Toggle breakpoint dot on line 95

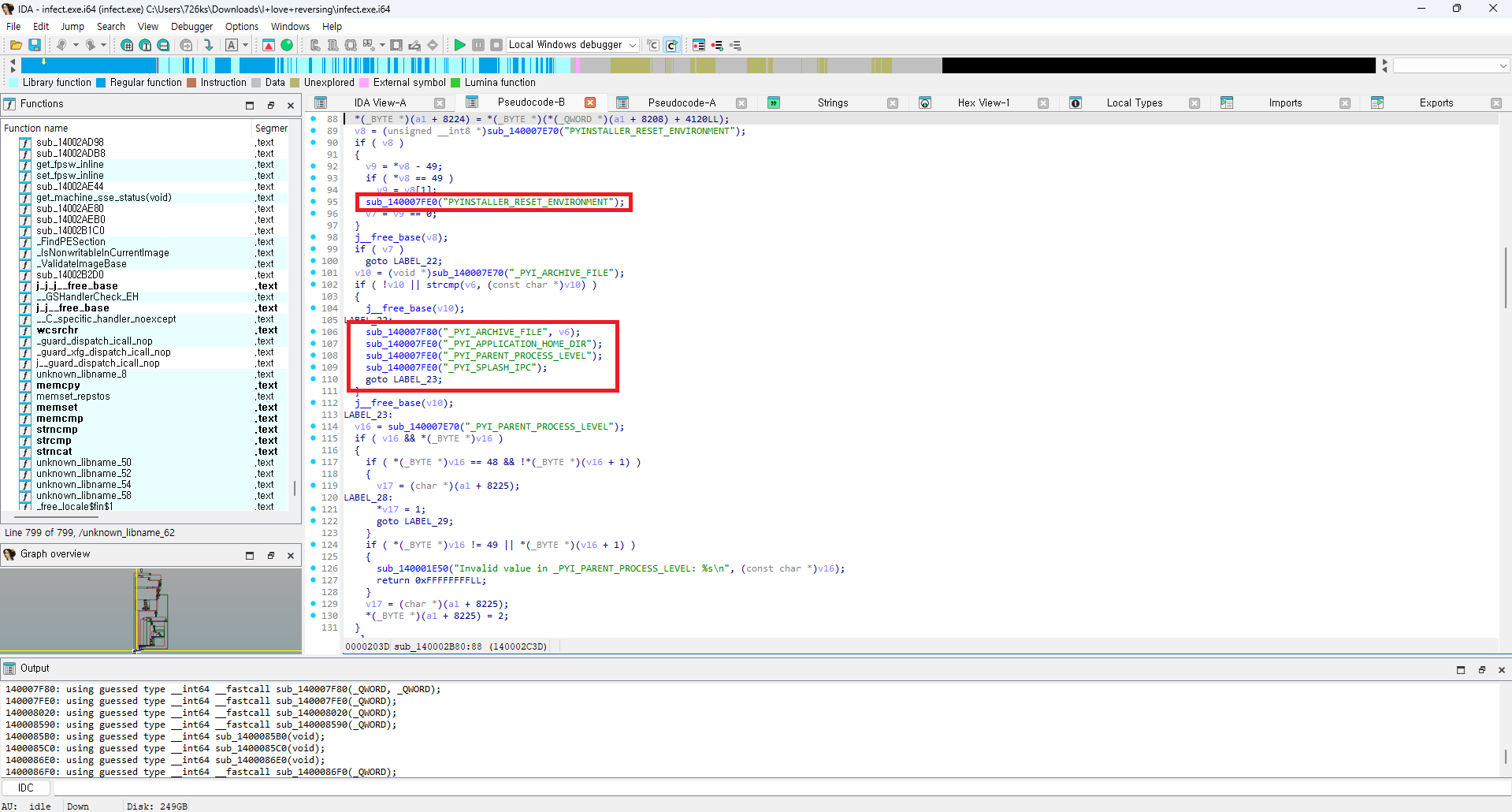point(314,202)
